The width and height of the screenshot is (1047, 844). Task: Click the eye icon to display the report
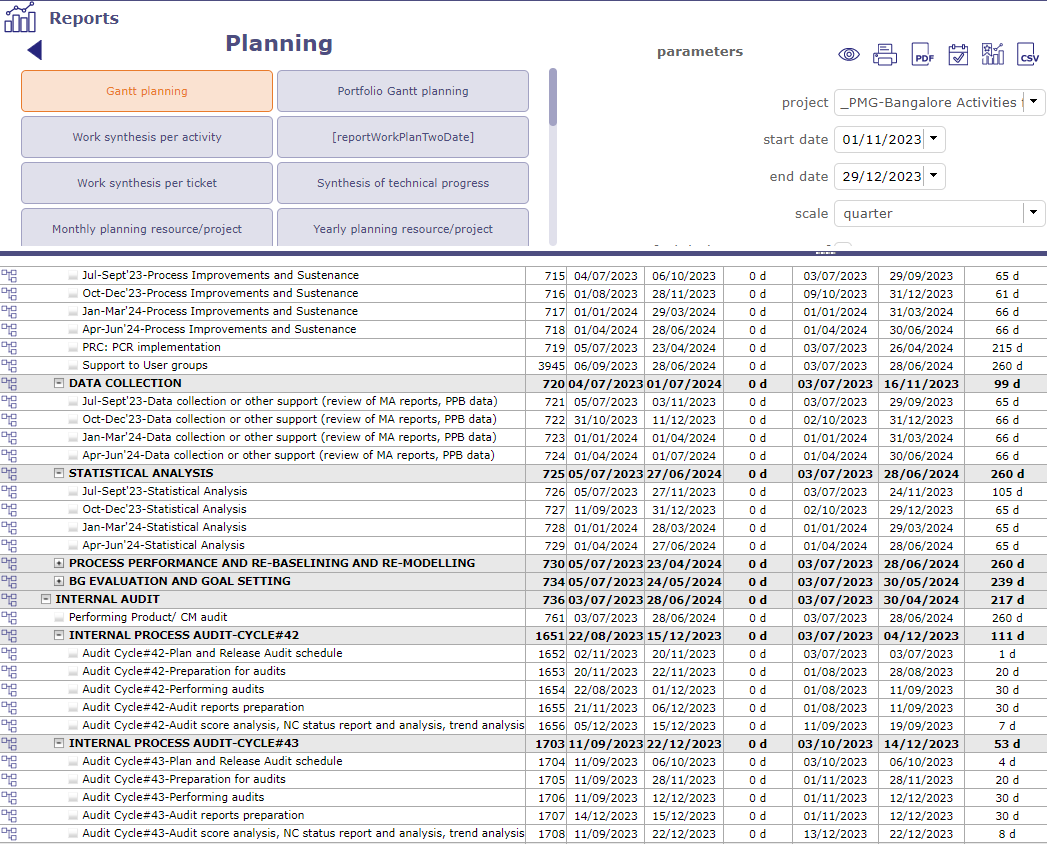coord(849,55)
